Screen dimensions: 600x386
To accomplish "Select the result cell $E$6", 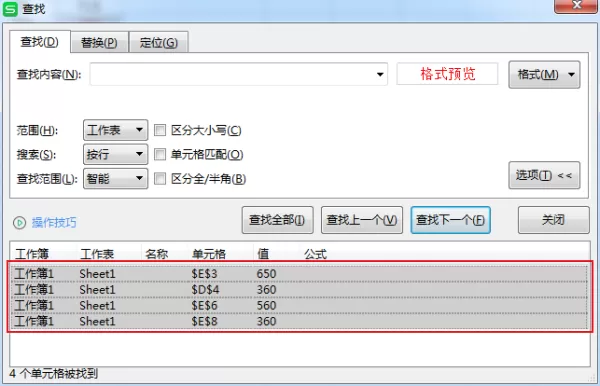I will click(x=204, y=305).
